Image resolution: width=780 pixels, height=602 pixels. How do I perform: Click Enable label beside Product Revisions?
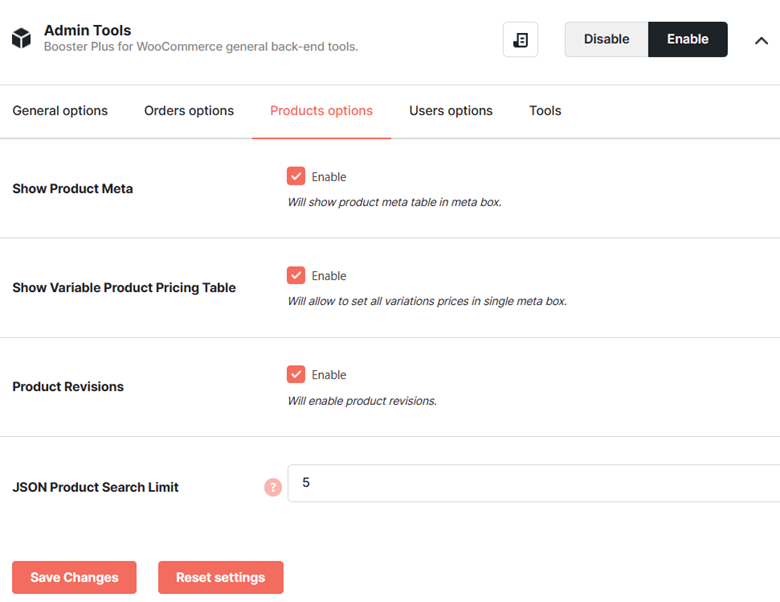coord(329,375)
